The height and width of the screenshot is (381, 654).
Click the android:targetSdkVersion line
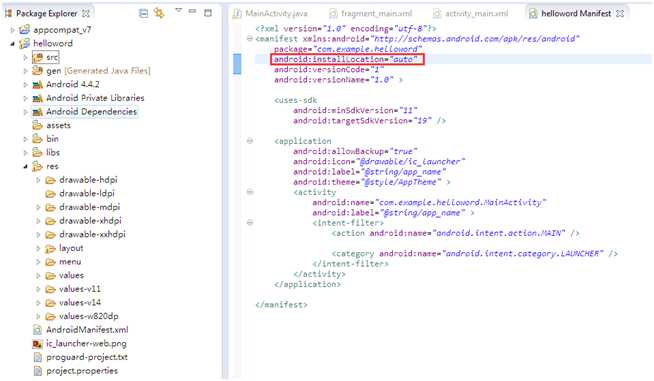pos(369,121)
